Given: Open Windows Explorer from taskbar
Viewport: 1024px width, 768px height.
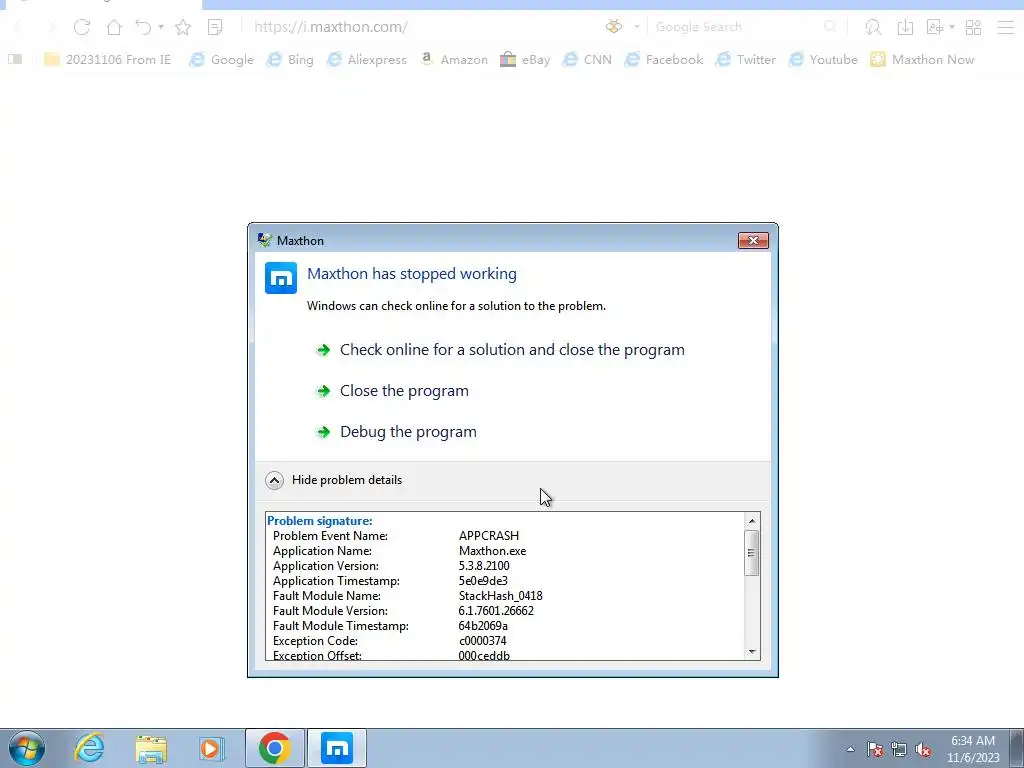Looking at the screenshot, I should pyautogui.click(x=151, y=748).
